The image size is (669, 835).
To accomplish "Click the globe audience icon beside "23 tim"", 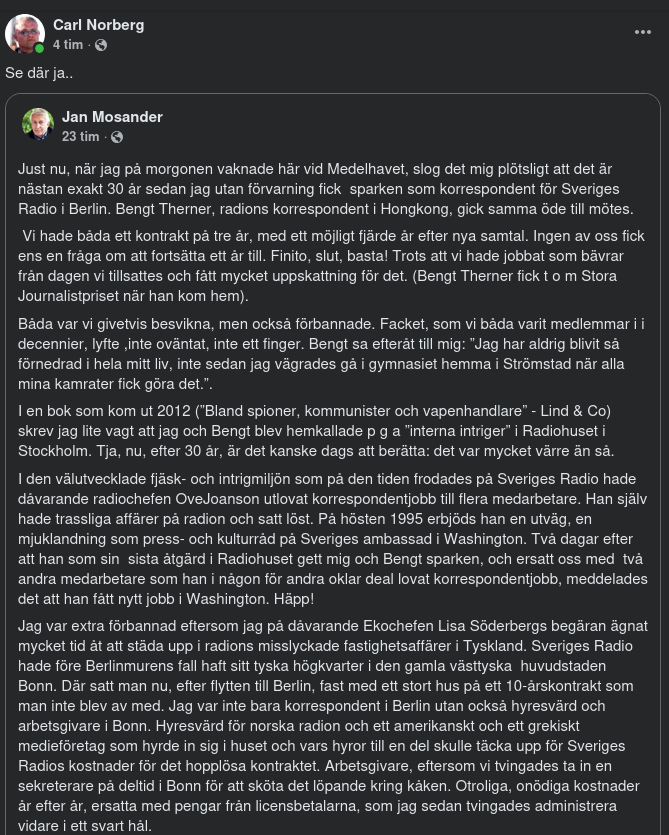I will [x=117, y=137].
